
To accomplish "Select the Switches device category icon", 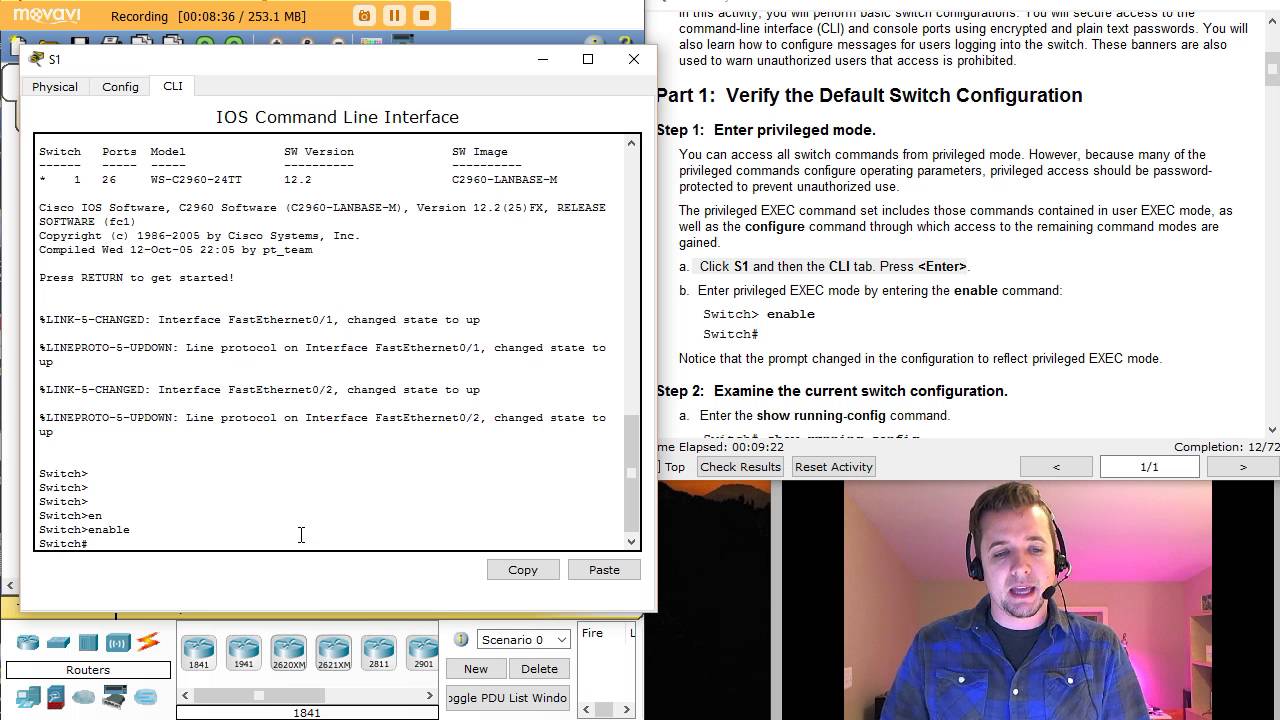I will (x=59, y=643).
